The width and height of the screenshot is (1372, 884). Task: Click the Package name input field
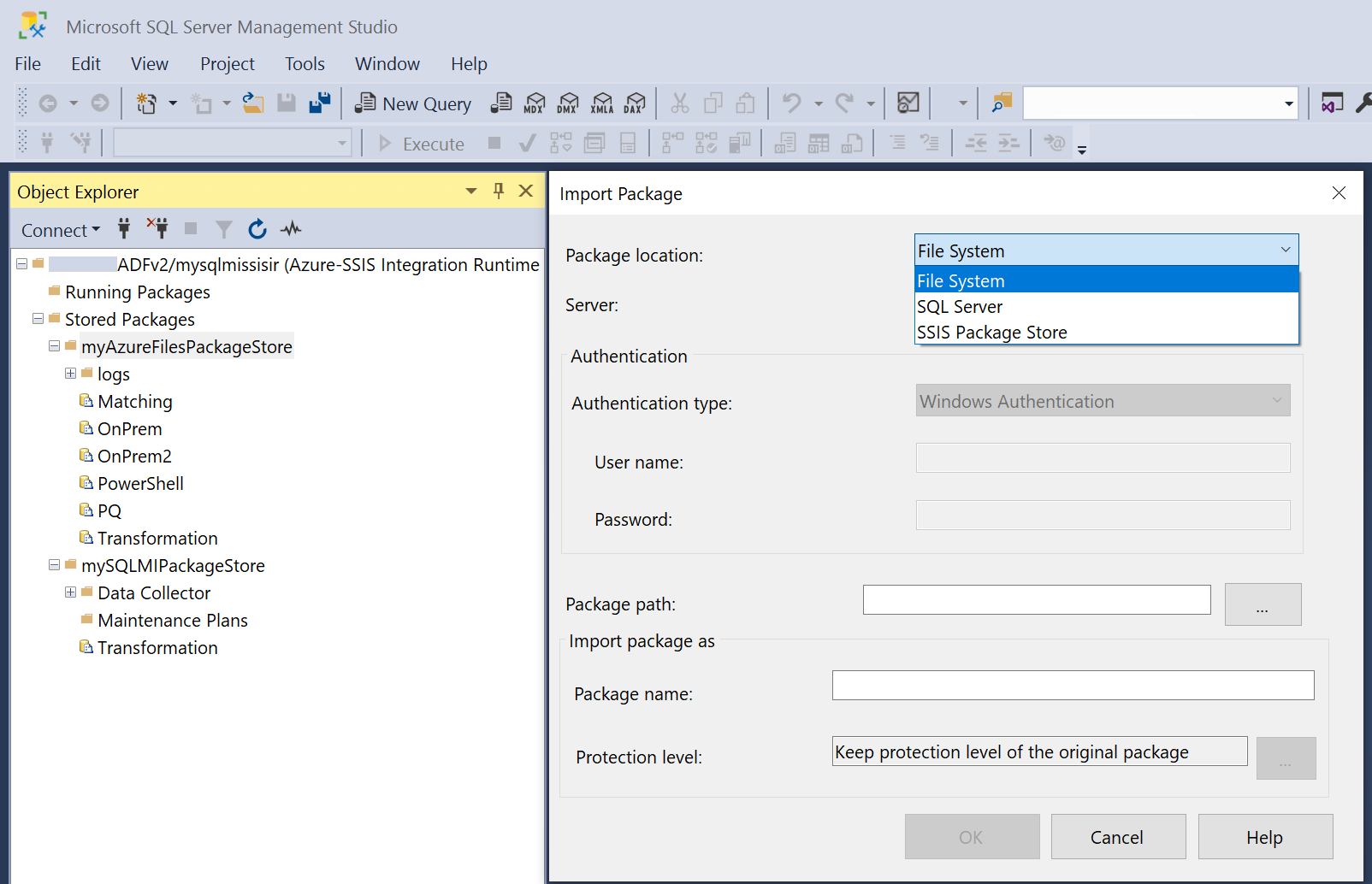click(1073, 686)
